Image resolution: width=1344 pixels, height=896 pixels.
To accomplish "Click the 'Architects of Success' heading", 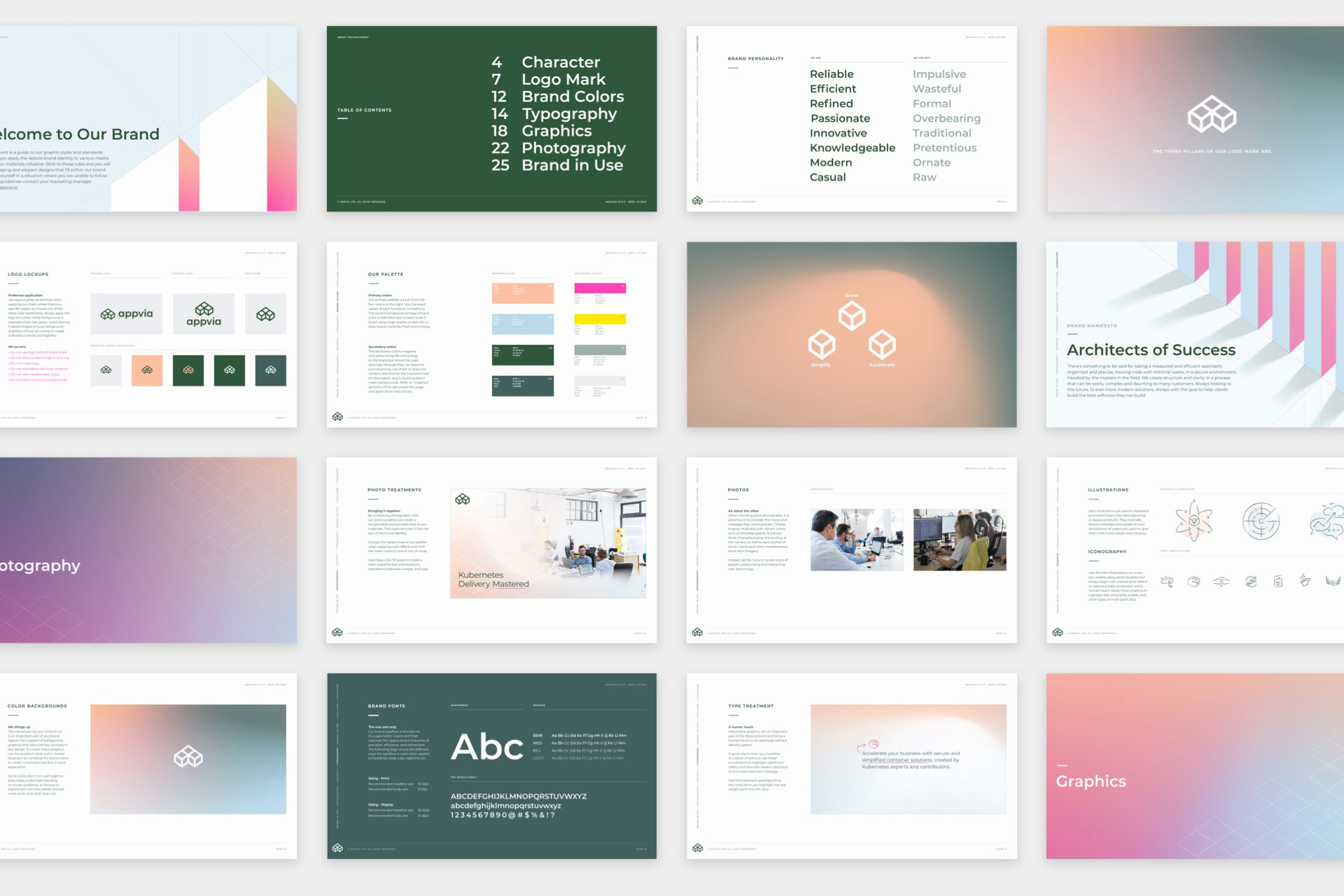I will click(x=1151, y=350).
